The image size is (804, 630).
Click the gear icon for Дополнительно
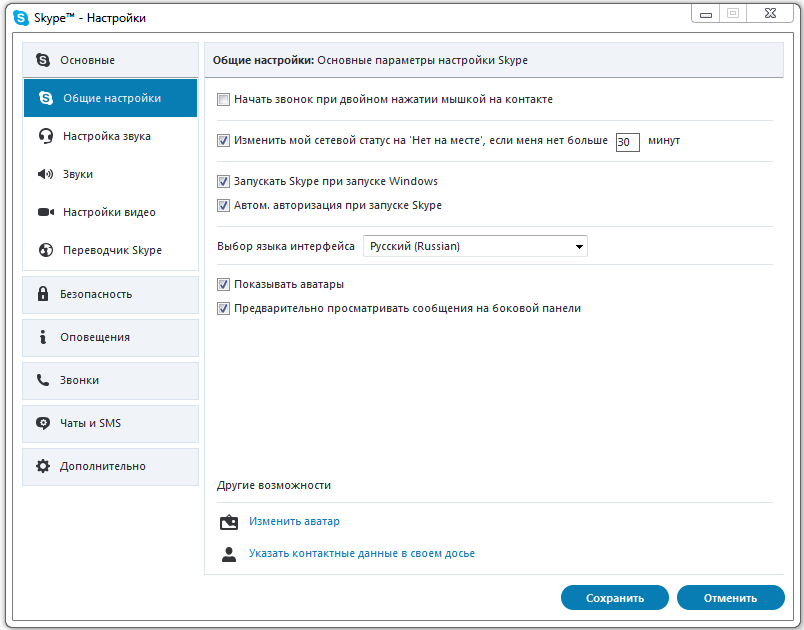tap(43, 466)
